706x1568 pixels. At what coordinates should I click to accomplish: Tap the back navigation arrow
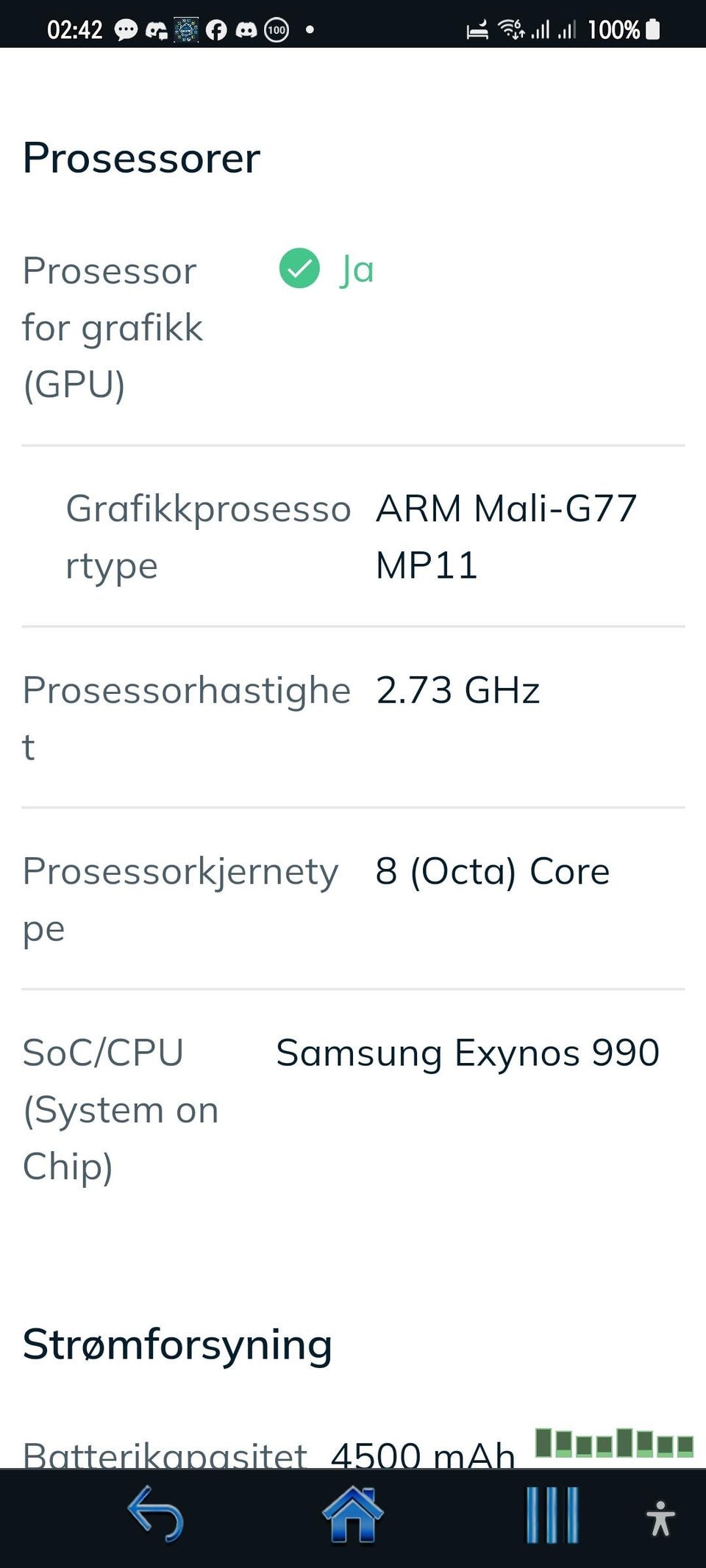155,1514
